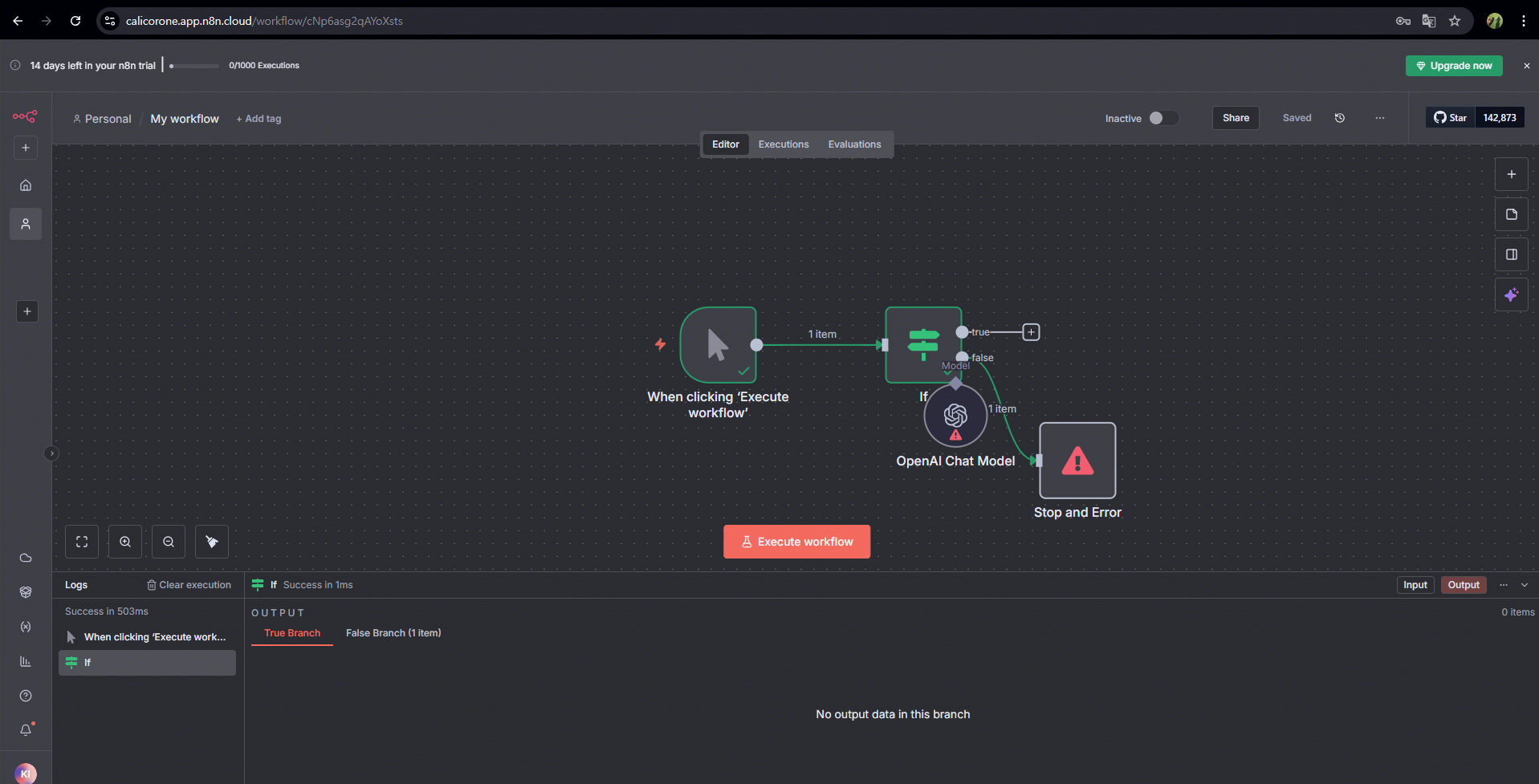Select the False Branch (1 item) tab
1539x784 pixels.
tap(393, 633)
